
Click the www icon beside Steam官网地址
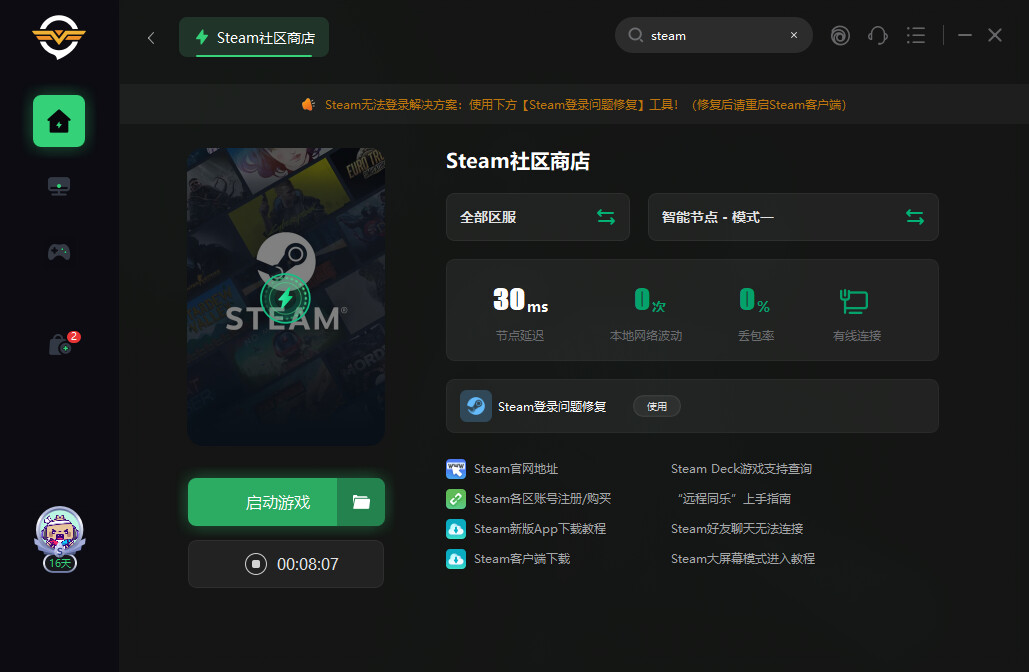(456, 469)
